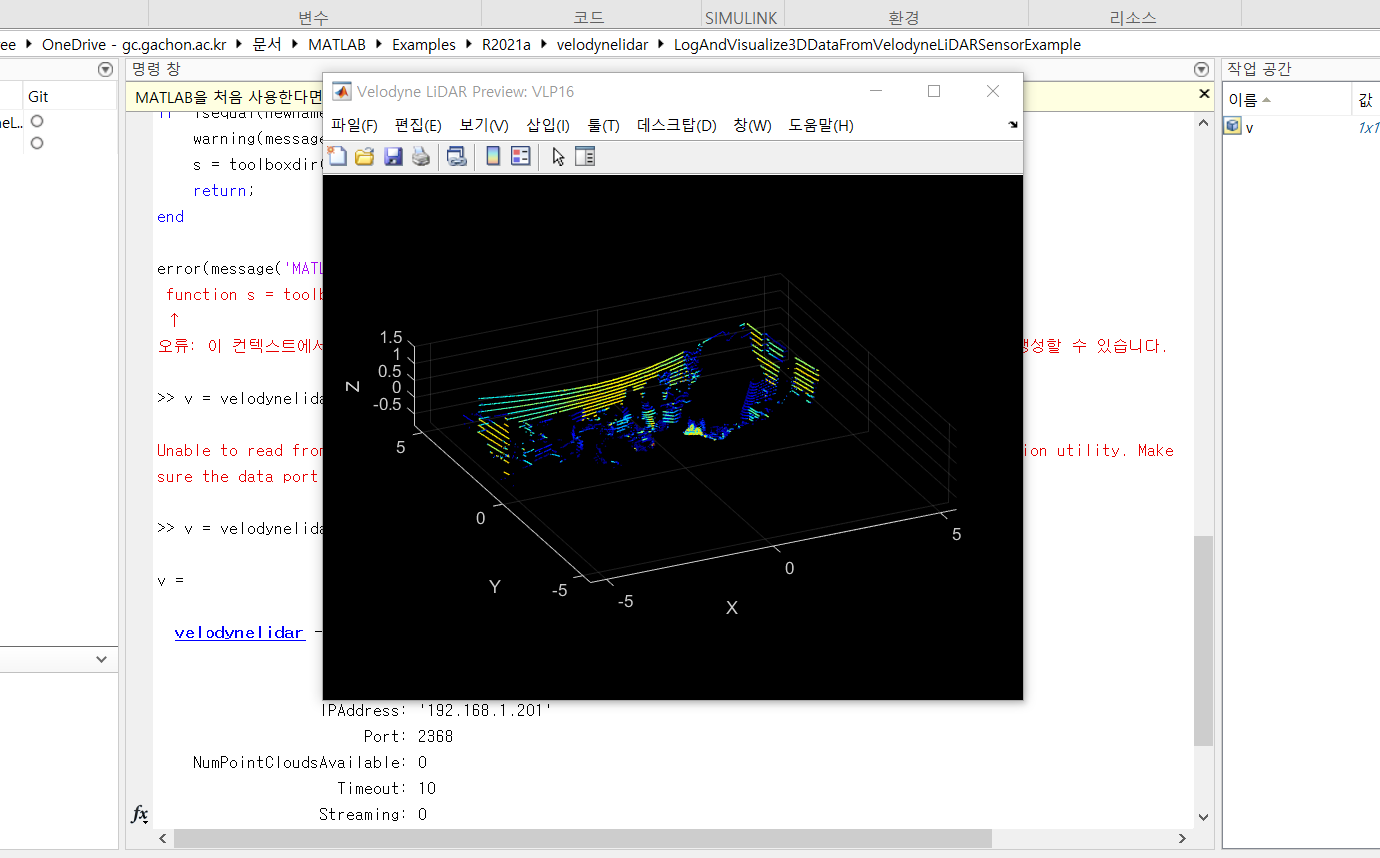The image size is (1380, 858).
Task: Open the Property Inspector icon
Action: point(585,156)
